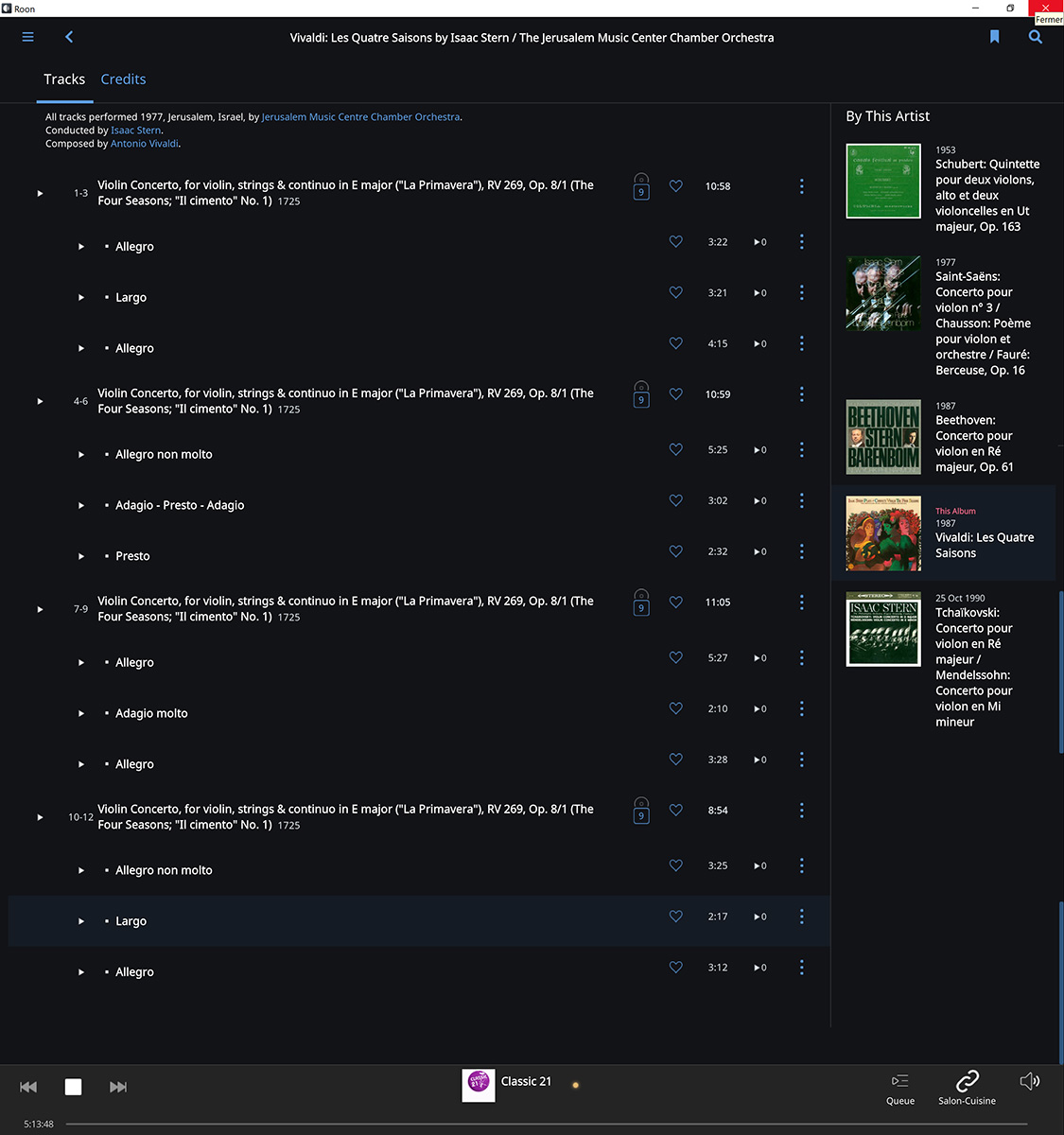The height and width of the screenshot is (1135, 1064).
Task: Switch to the Tracks tab
Action: [x=64, y=79]
